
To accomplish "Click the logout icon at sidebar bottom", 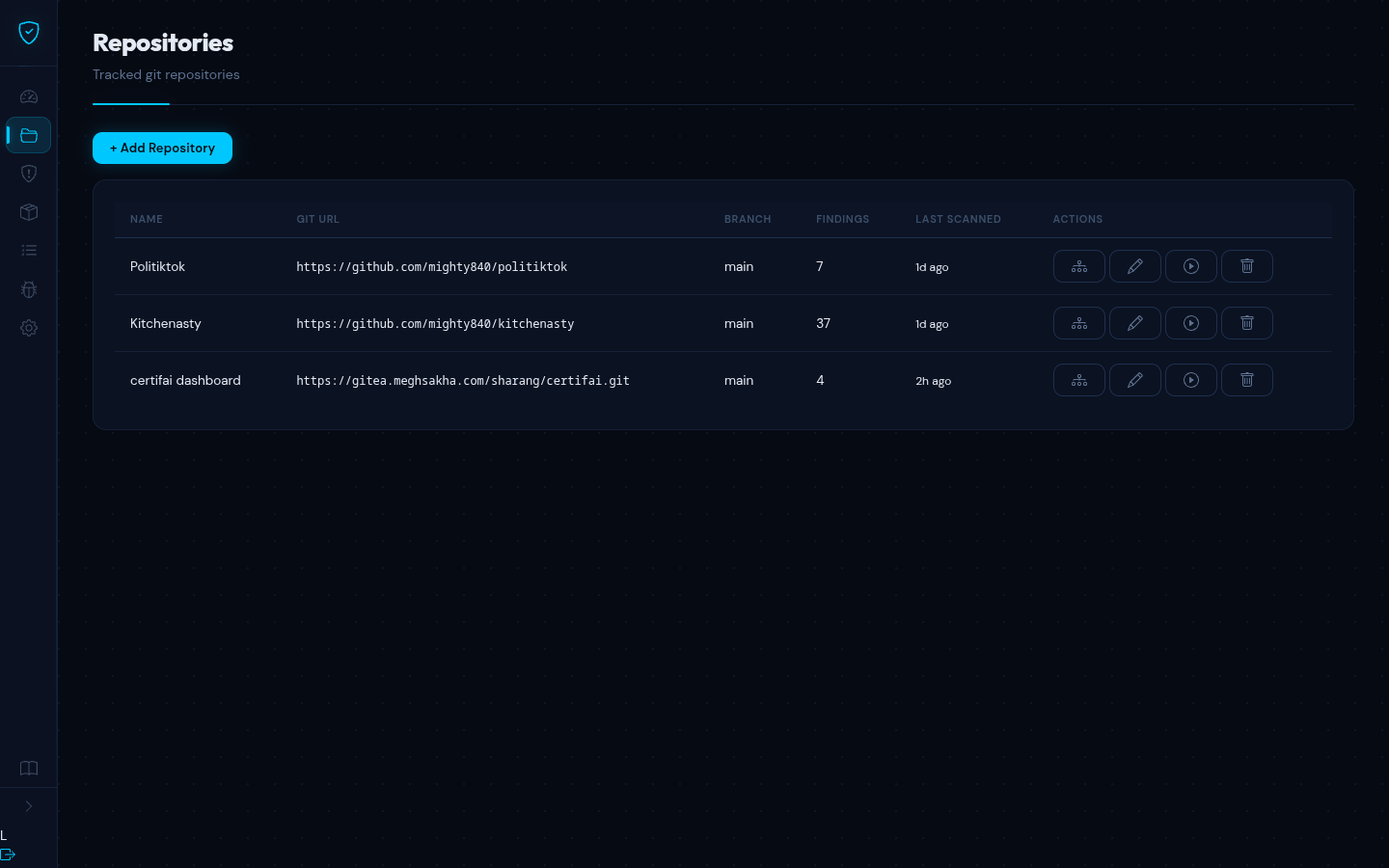I will [9, 854].
